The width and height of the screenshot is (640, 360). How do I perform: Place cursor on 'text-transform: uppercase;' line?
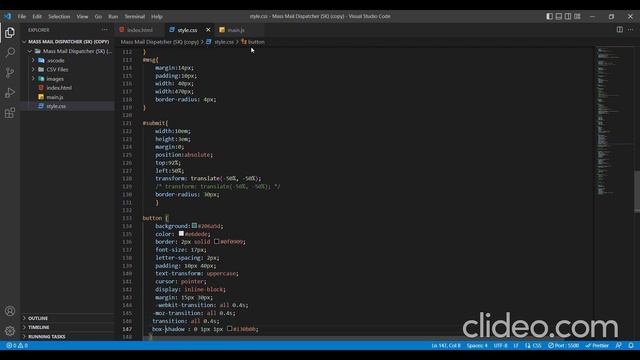click(197, 273)
